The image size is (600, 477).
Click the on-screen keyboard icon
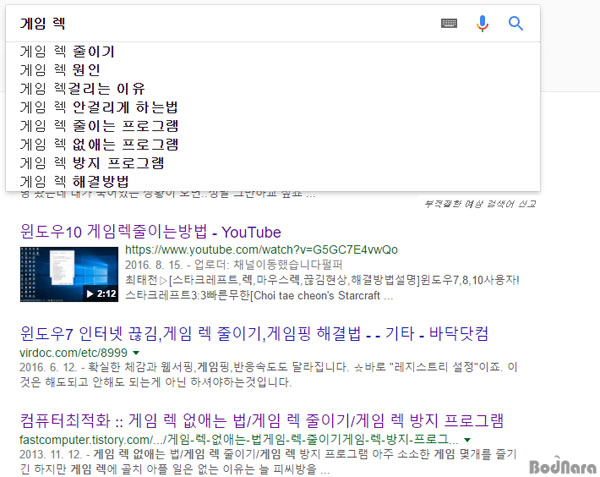450,24
